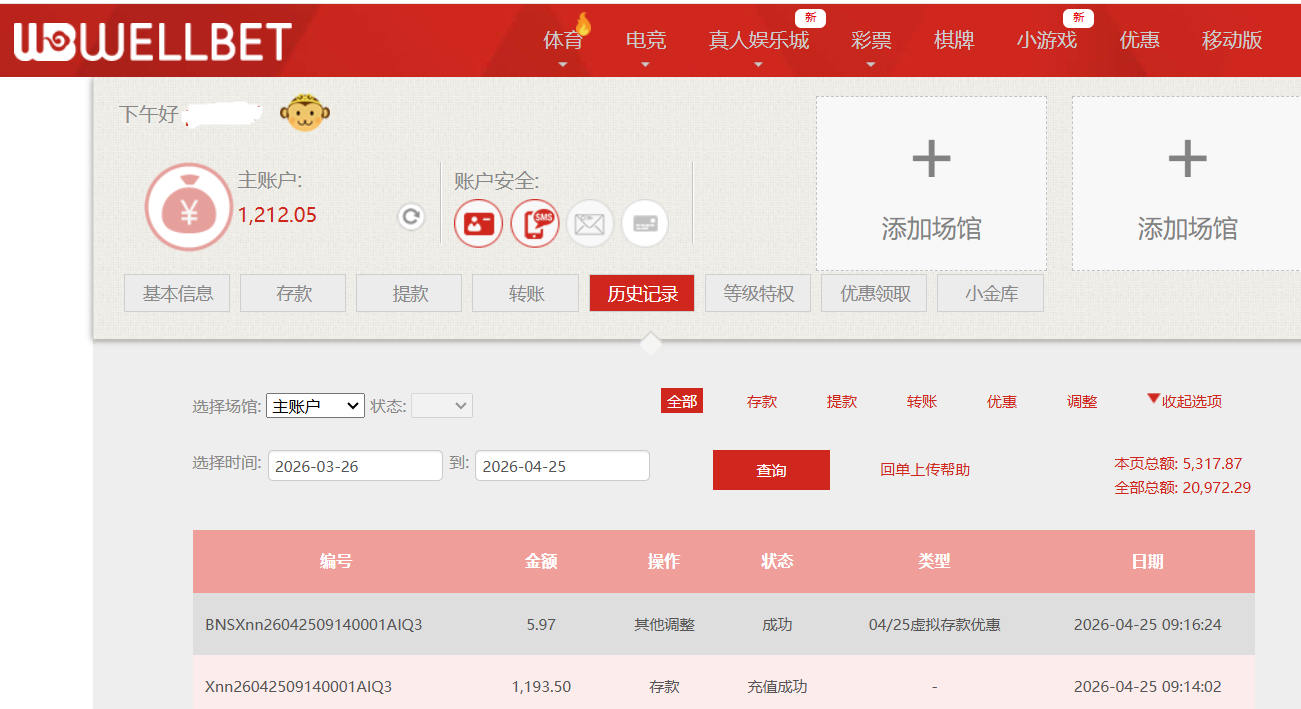The height and width of the screenshot is (709, 1301).
Task: Click the flame icon on 体育
Action: [582, 23]
